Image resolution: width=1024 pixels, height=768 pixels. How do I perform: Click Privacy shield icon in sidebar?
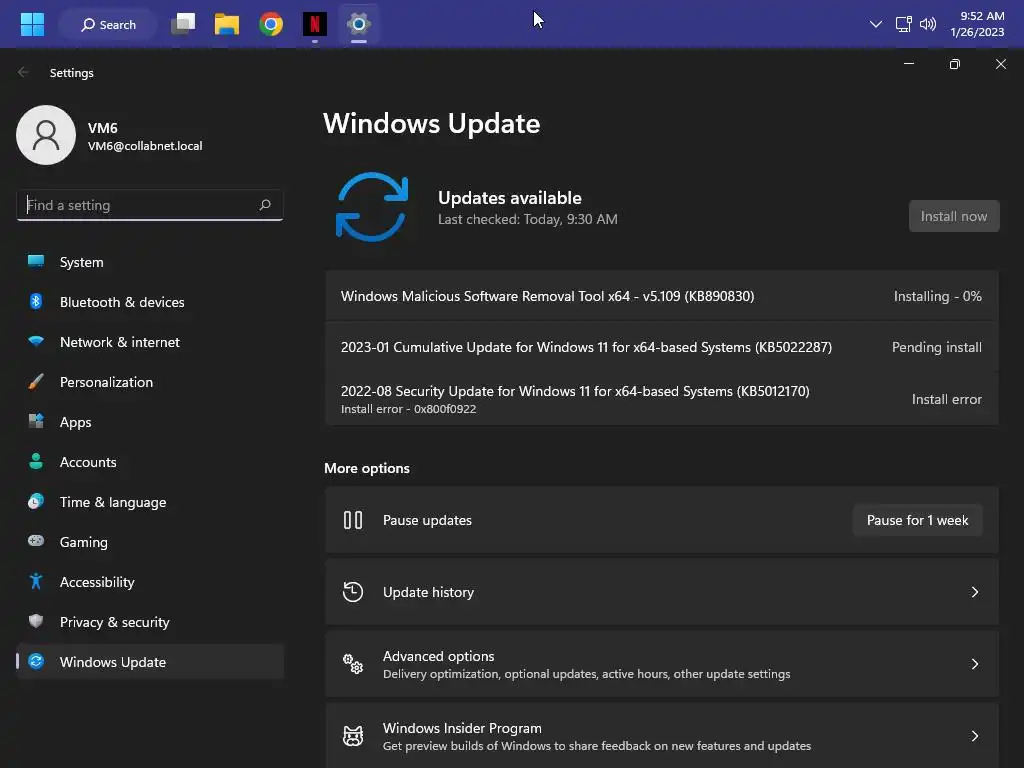point(36,621)
